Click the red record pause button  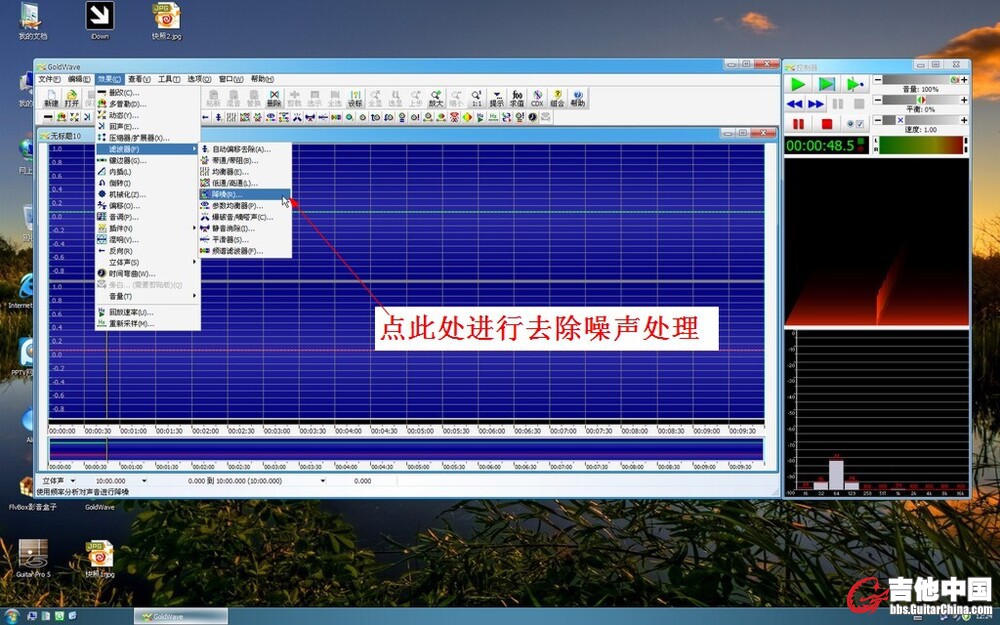click(798, 124)
